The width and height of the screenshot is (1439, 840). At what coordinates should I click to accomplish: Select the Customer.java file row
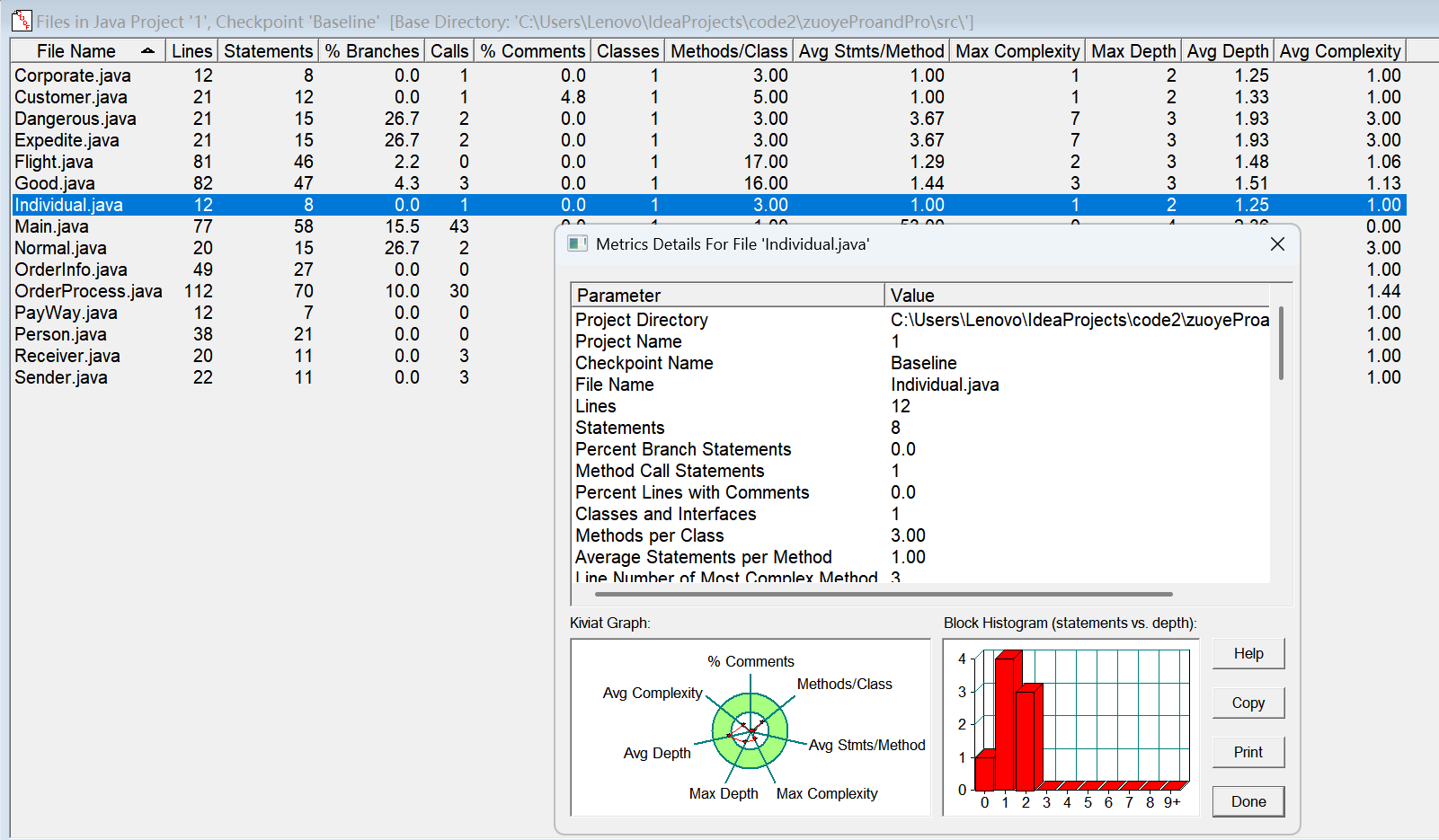point(708,97)
